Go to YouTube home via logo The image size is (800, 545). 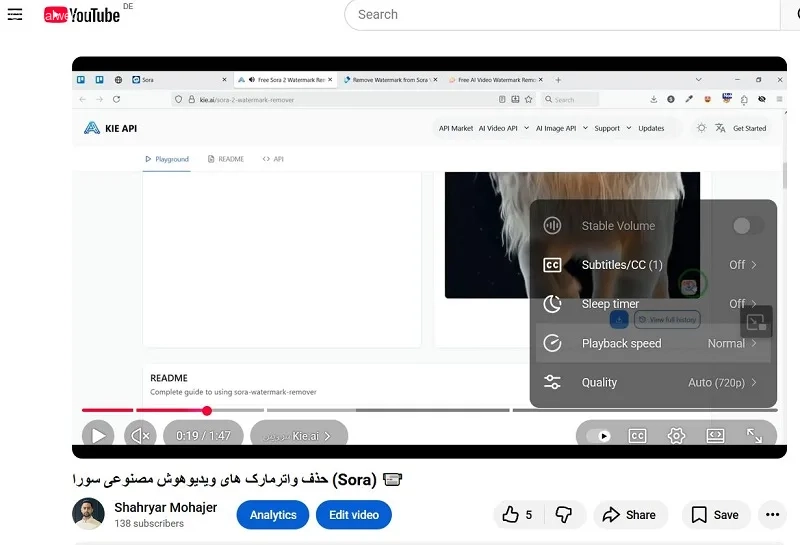pos(82,15)
